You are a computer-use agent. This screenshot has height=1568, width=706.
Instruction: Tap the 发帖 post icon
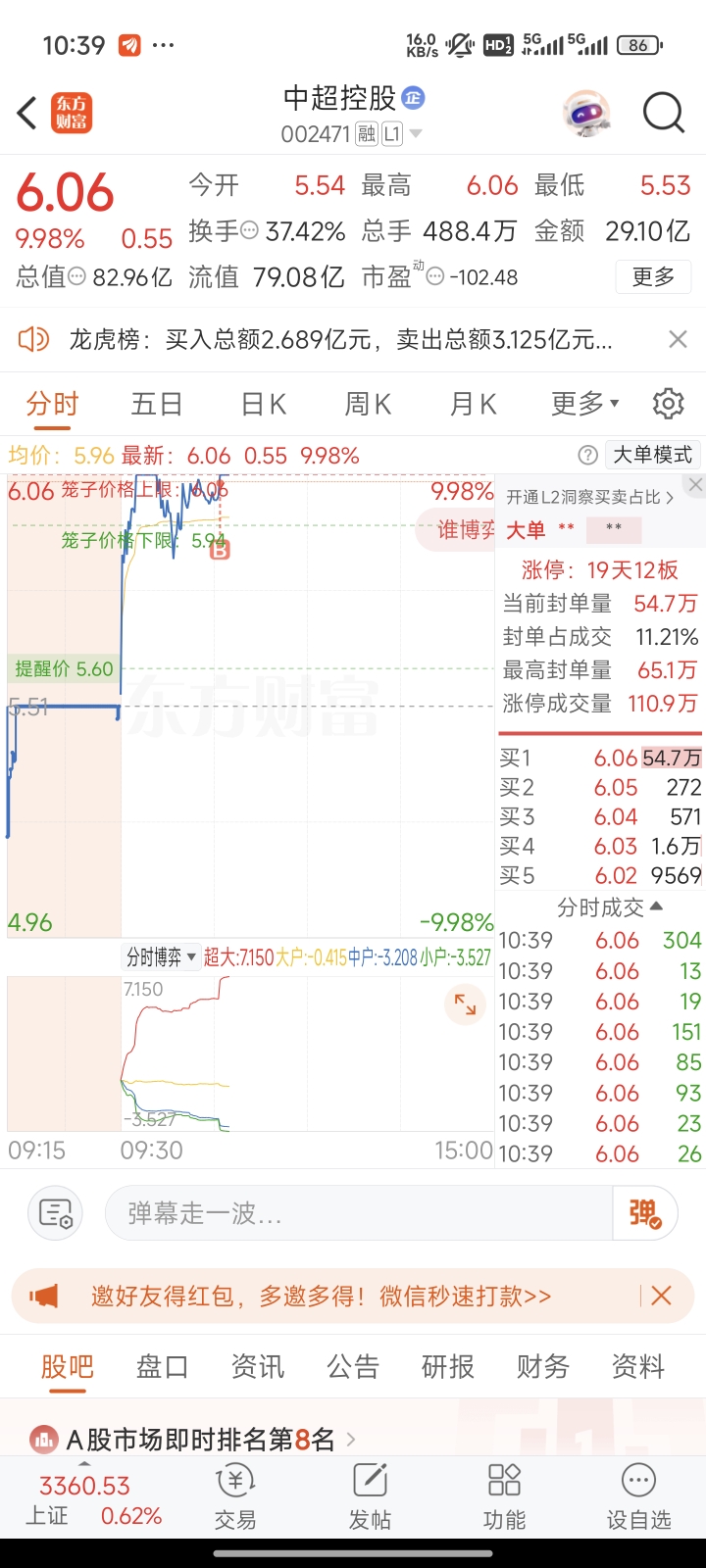370,1496
